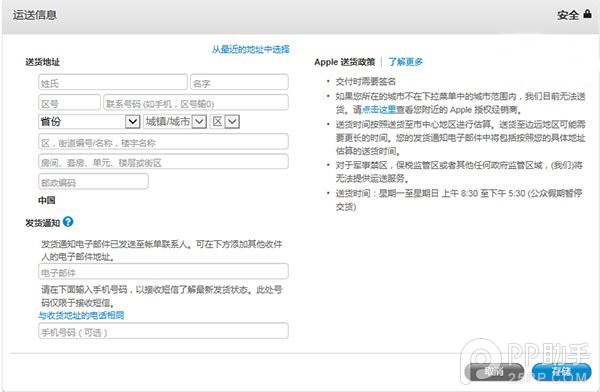Open the 城镇/城市 city dropdown
The image size is (600, 392).
click(x=175, y=122)
